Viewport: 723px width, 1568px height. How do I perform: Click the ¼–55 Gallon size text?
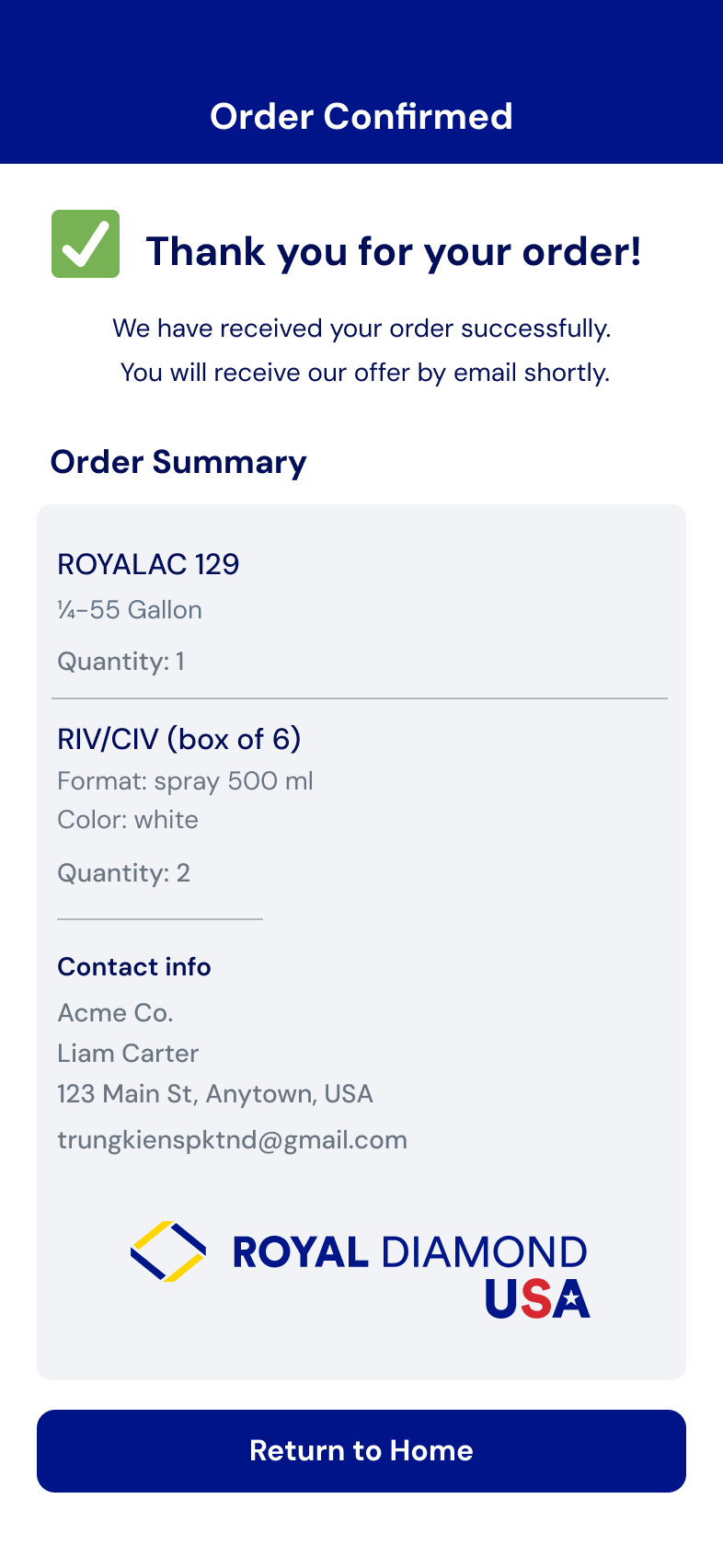(130, 610)
